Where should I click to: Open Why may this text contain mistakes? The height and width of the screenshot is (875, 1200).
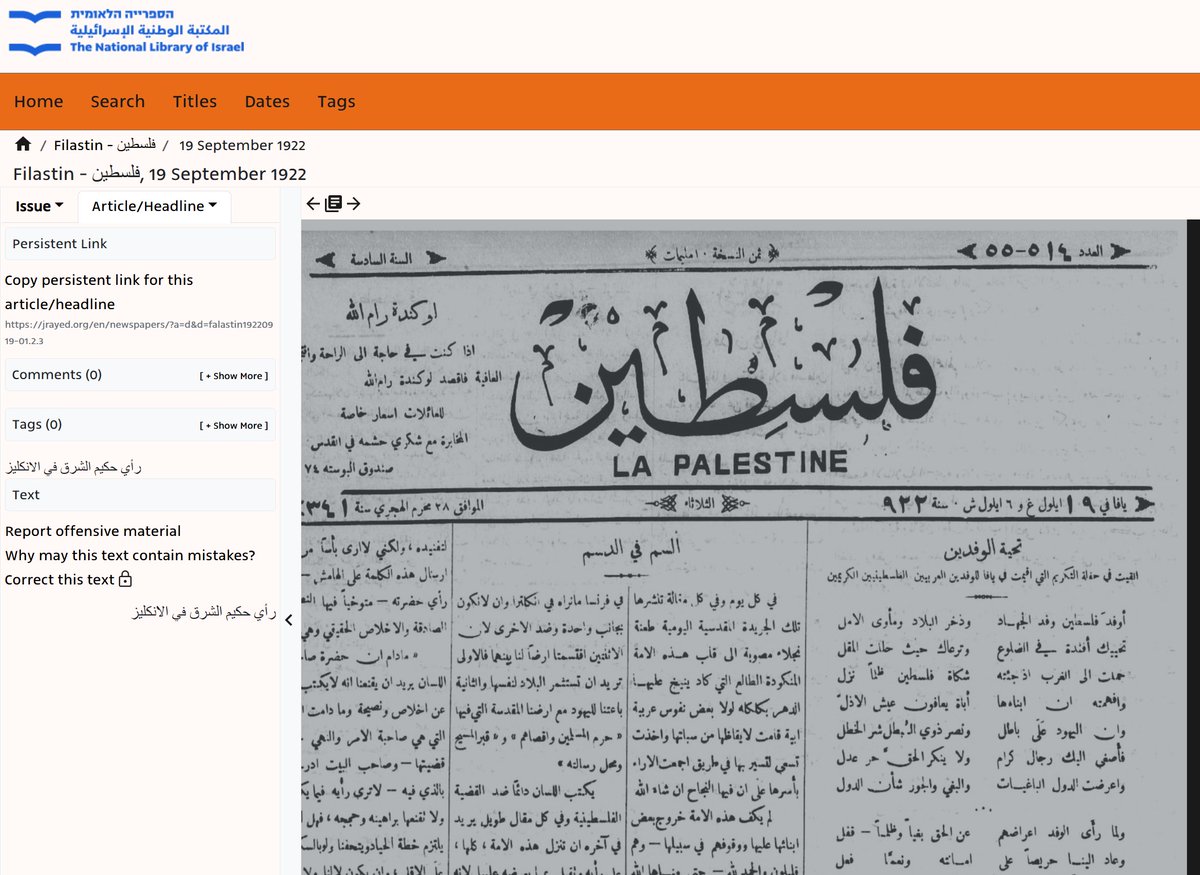click(130, 555)
